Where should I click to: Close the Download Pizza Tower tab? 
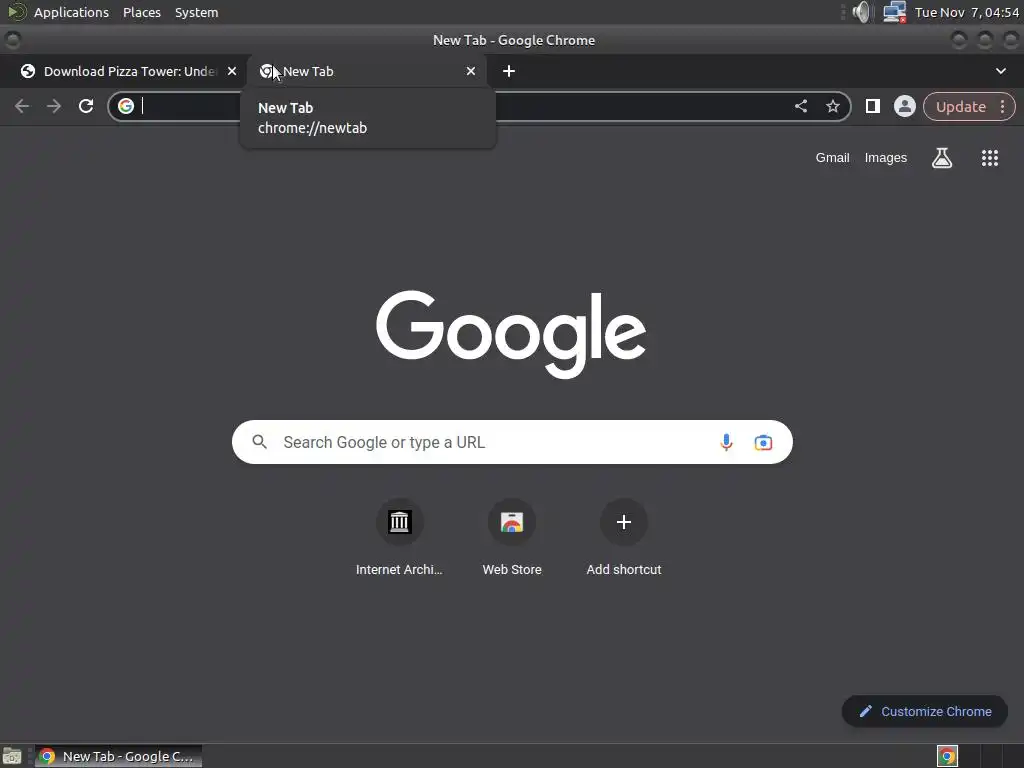(x=232, y=71)
